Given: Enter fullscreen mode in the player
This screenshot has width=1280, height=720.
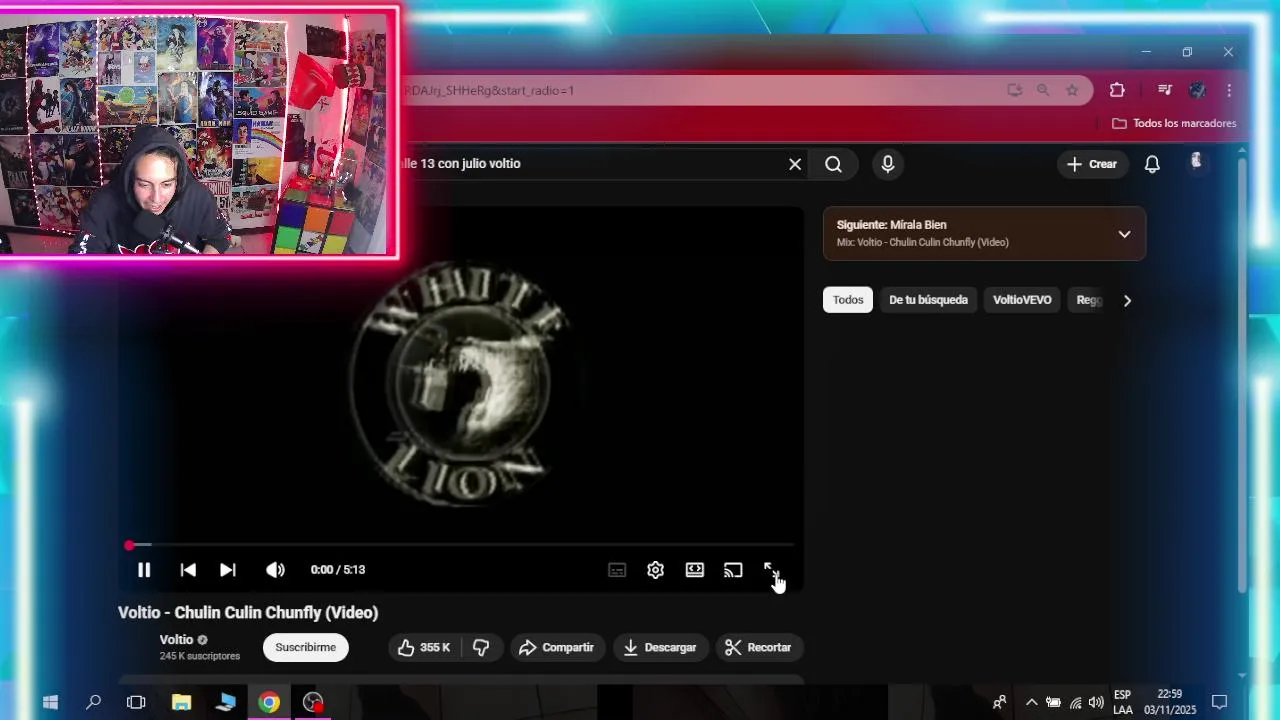Looking at the screenshot, I should [x=771, y=569].
